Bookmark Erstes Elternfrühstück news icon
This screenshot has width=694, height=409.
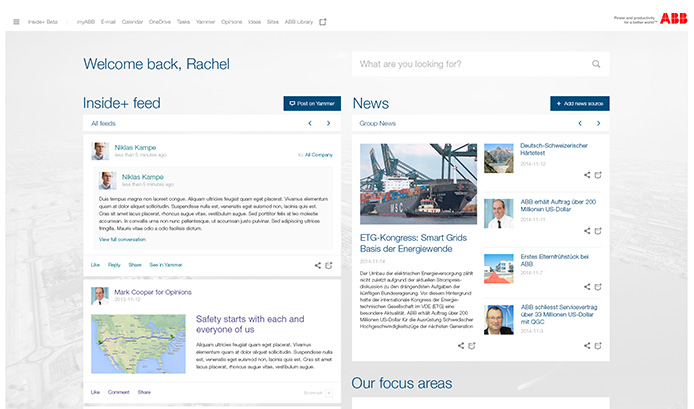point(598,287)
